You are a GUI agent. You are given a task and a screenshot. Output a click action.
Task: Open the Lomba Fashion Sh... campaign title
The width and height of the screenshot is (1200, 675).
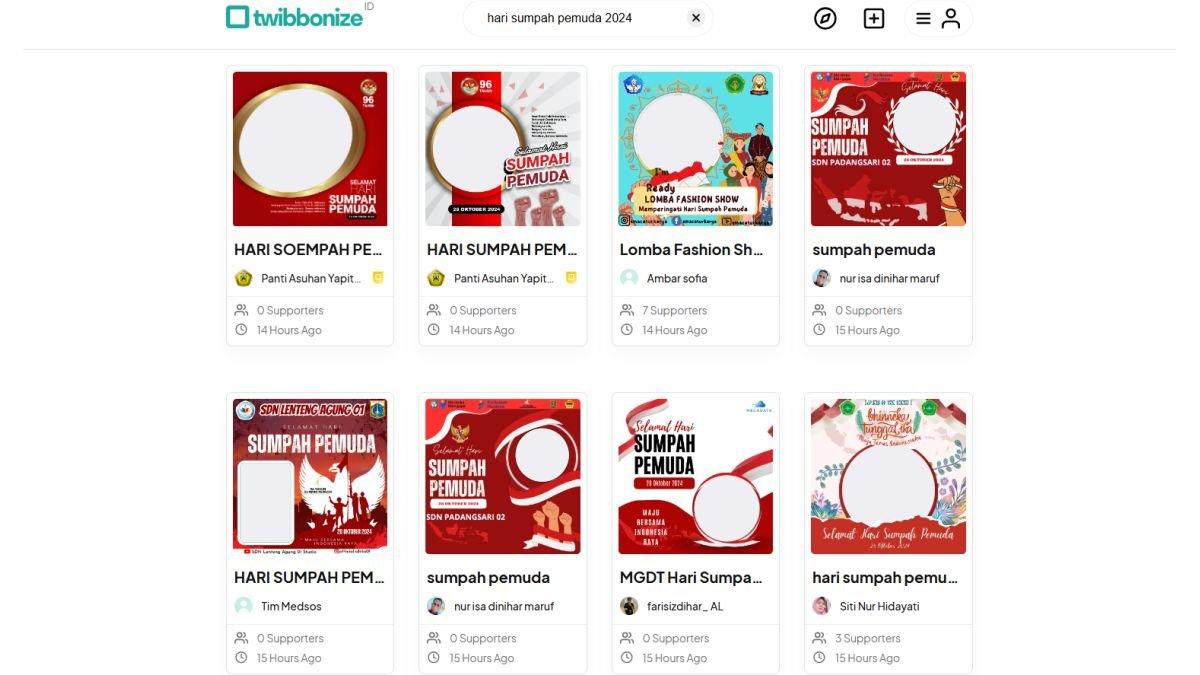(692, 249)
